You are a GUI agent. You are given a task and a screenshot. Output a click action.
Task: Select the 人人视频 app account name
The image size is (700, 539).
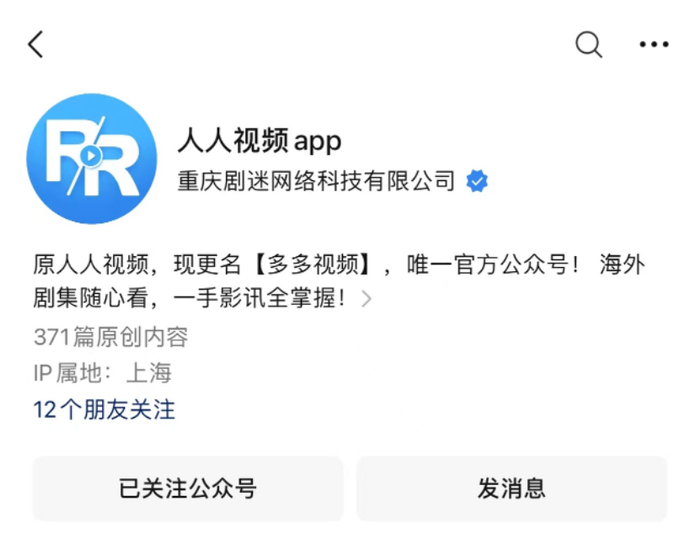259,141
